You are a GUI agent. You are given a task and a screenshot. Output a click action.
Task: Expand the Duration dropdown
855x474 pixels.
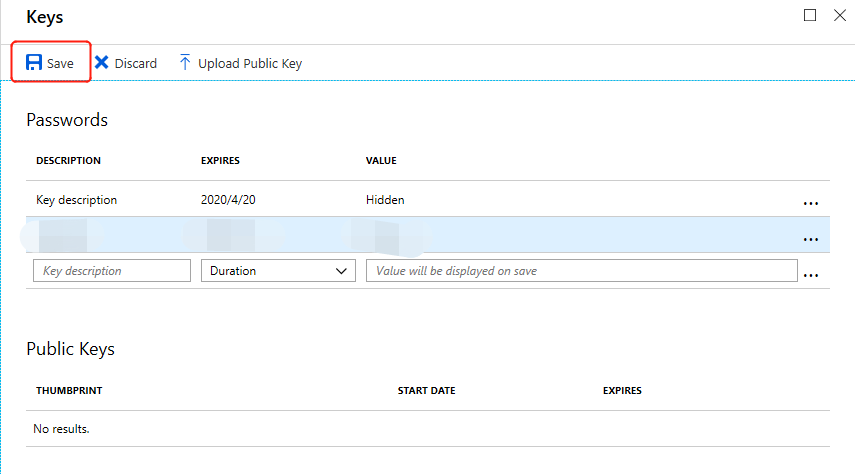278,270
